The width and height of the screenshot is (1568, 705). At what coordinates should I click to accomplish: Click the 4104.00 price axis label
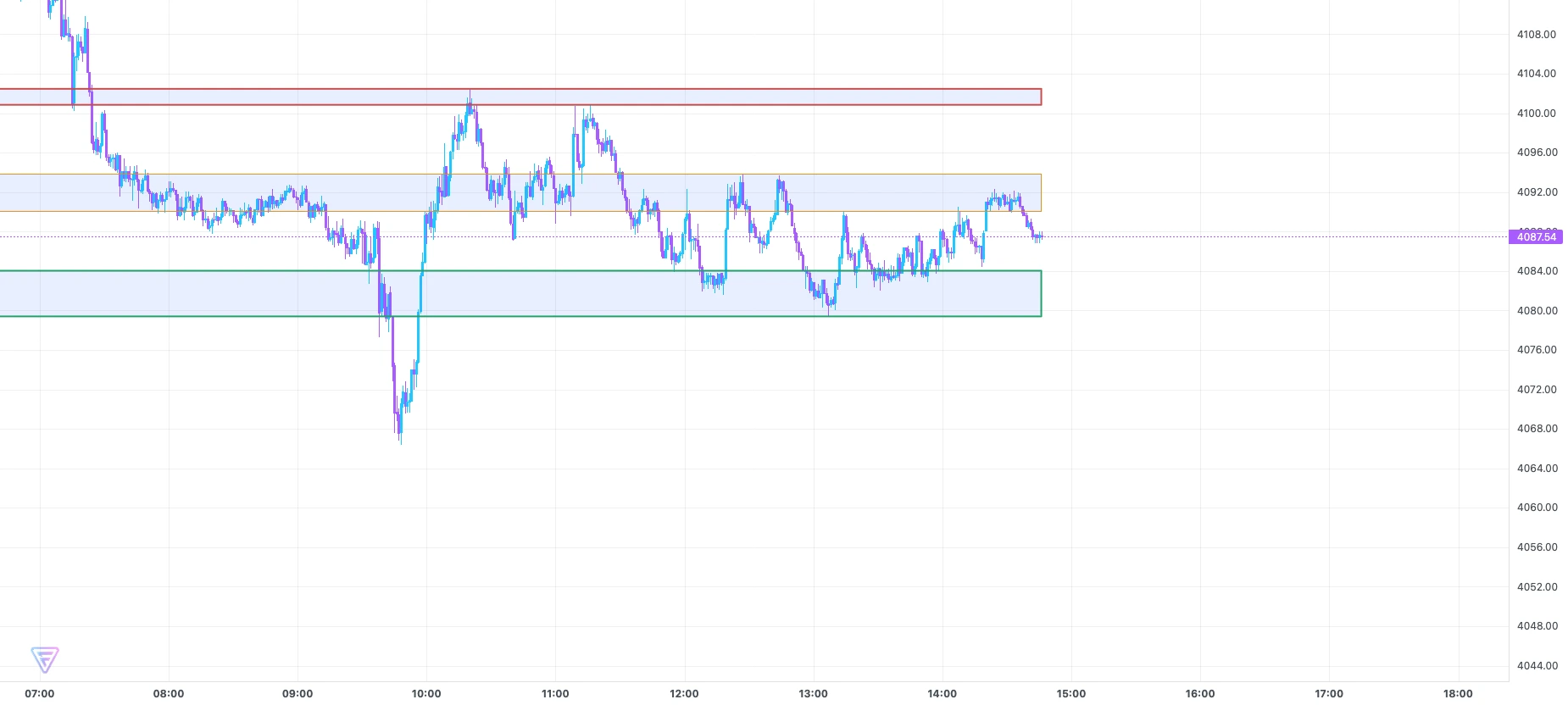[1537, 74]
